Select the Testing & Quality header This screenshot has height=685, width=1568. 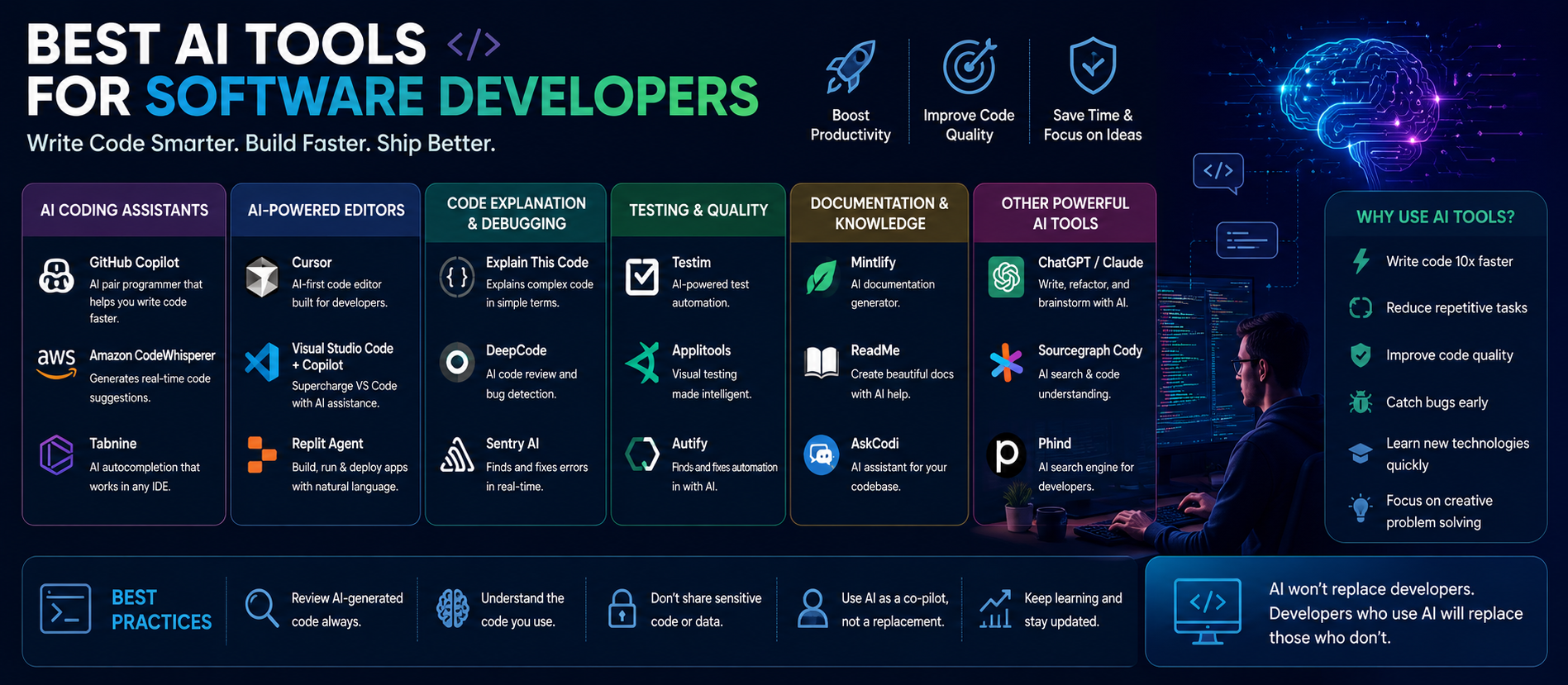click(698, 210)
